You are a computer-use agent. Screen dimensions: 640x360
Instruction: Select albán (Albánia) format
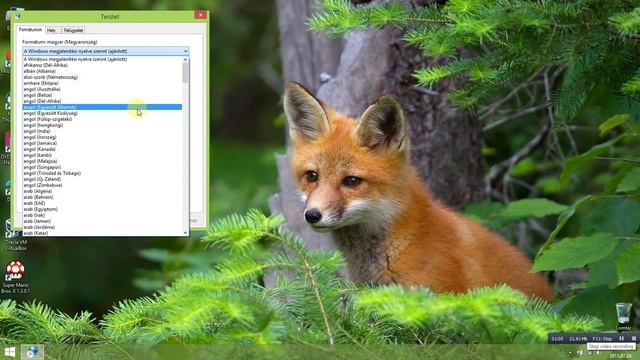point(102,71)
